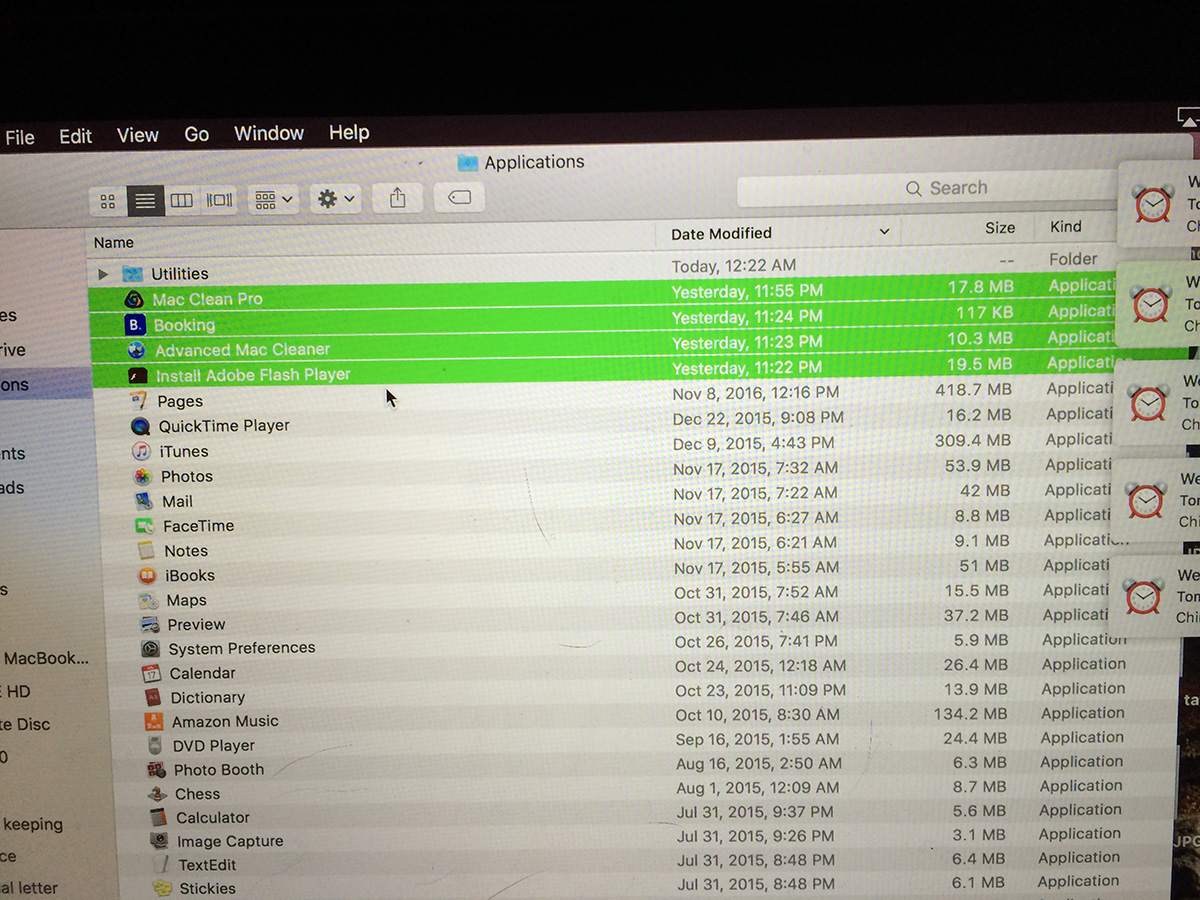The height and width of the screenshot is (900, 1200).
Task: Select the list view button
Action: [x=145, y=201]
